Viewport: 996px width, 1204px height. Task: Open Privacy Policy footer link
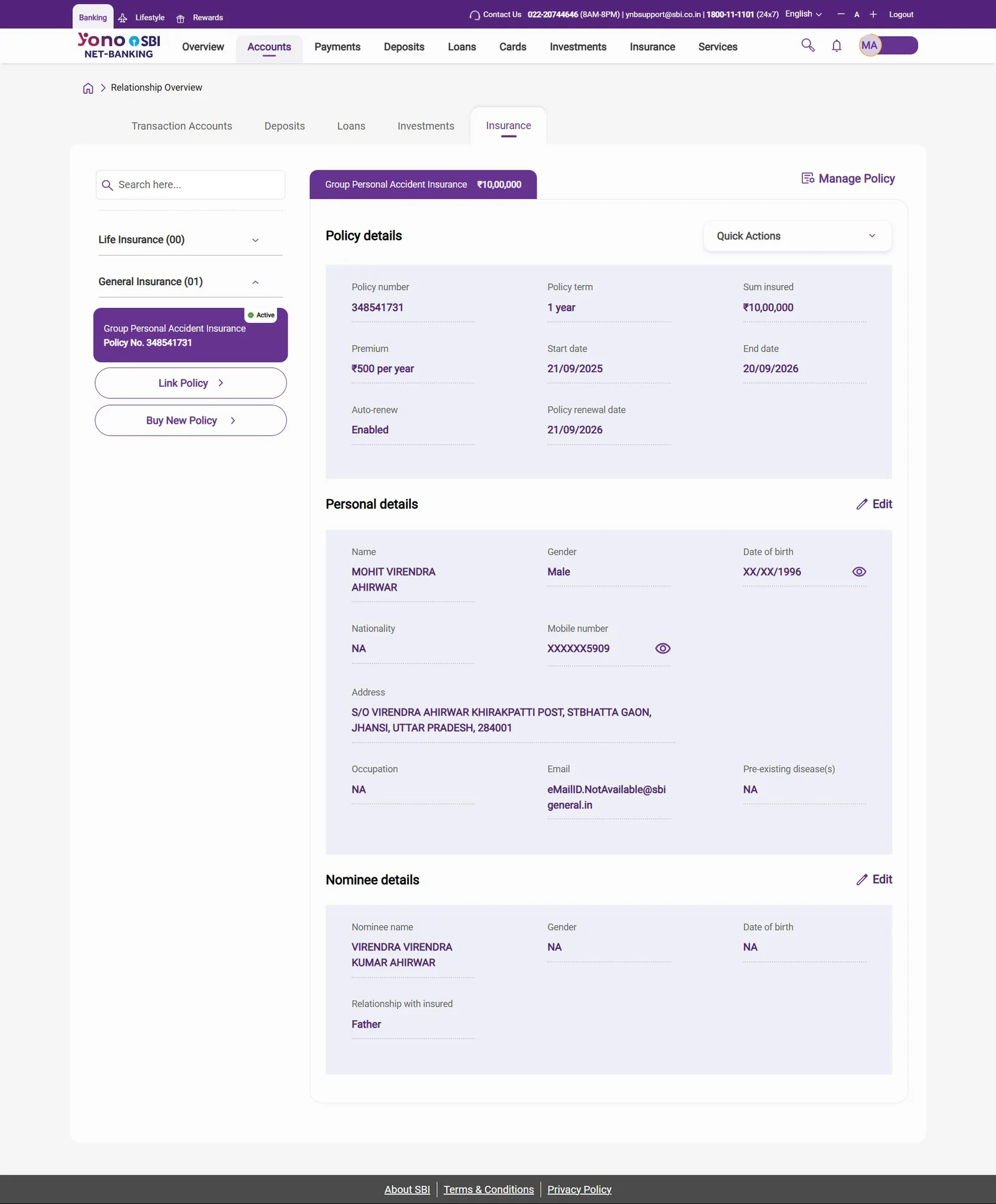click(580, 1189)
